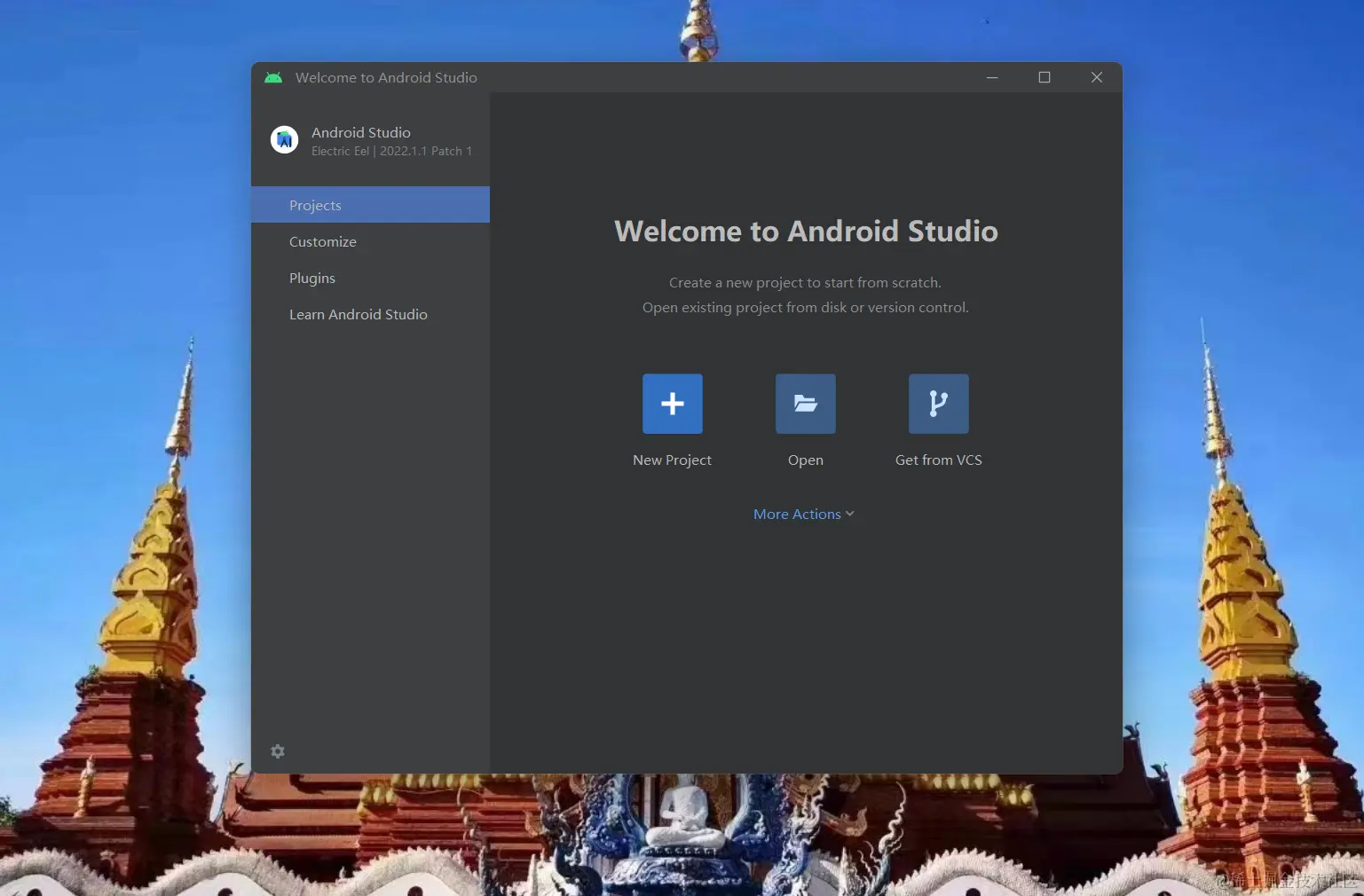Click the 'Open existing project from disk' text
The width and height of the screenshot is (1364, 896).
coord(805,307)
